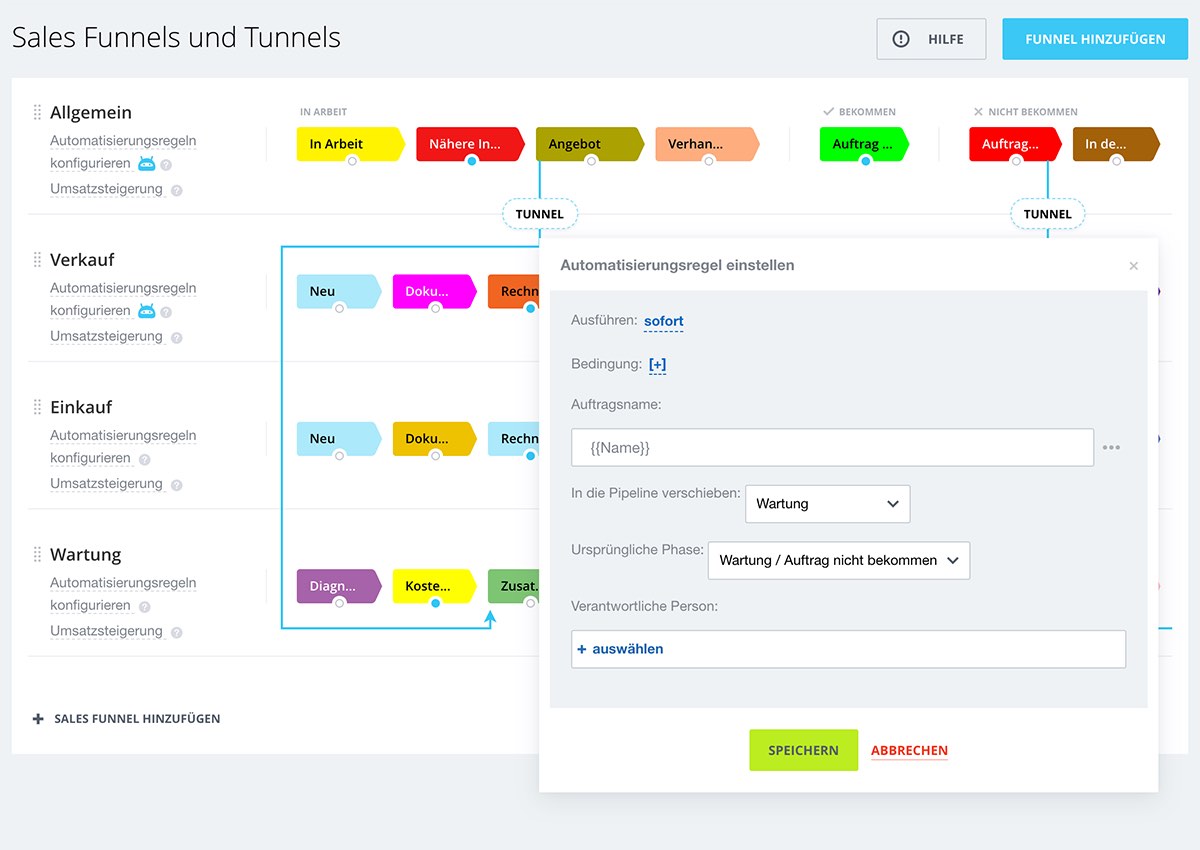Click the connector dot beneath the 'In Arbeit' stage
Screen dimensions: 1200x850
click(352, 161)
